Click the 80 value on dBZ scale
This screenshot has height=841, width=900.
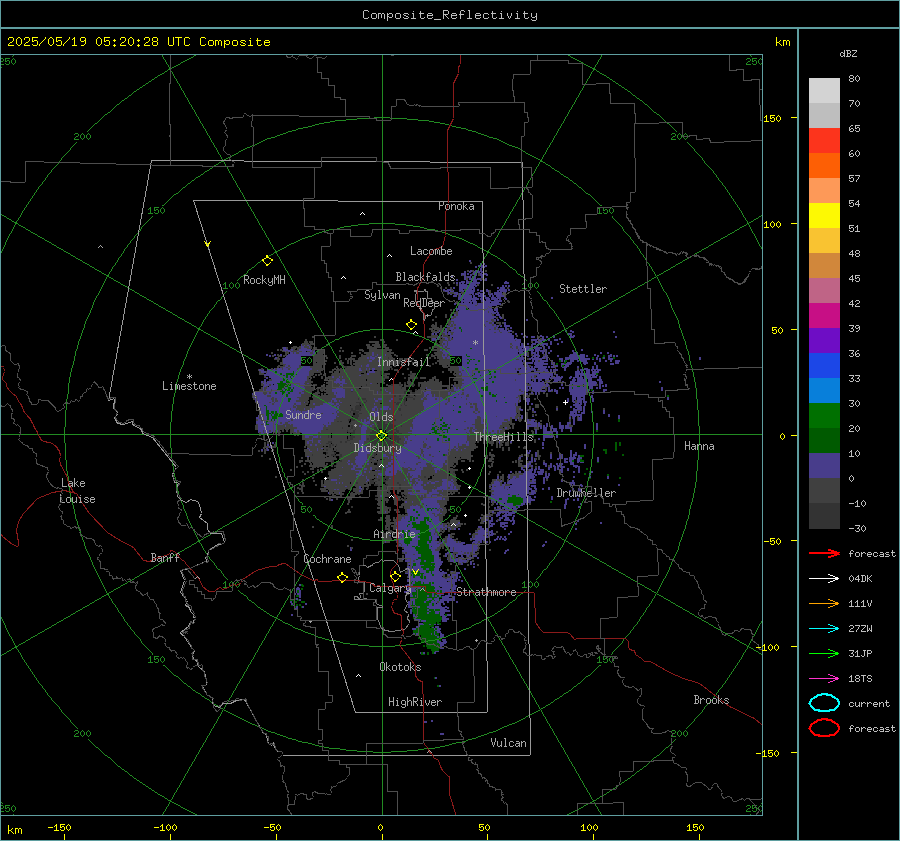click(x=854, y=79)
